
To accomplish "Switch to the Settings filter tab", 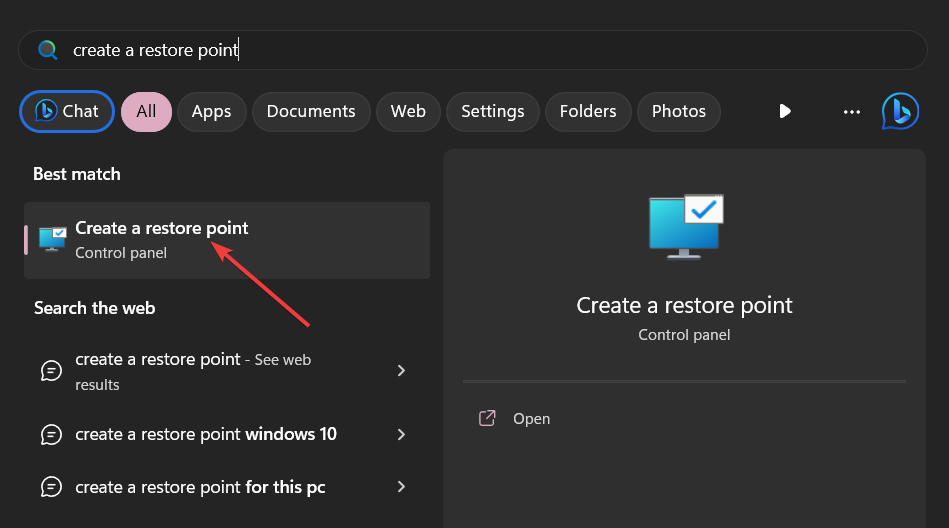I will (x=492, y=112).
